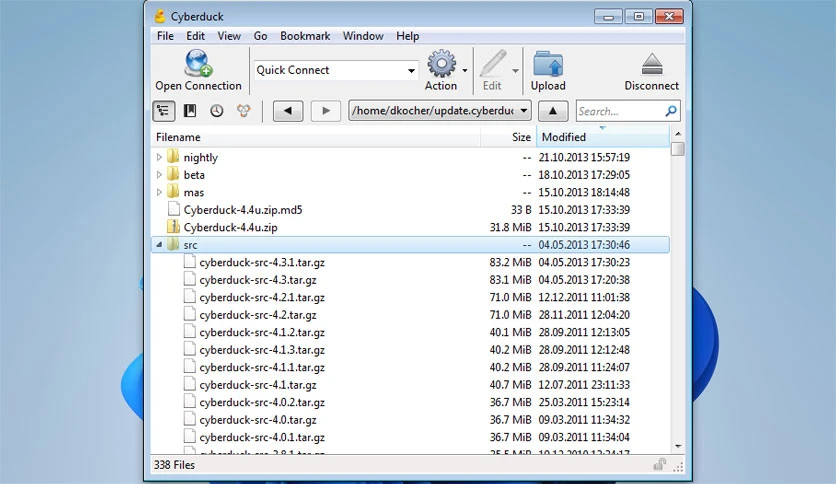Open the Help menu
The image size is (836, 484).
click(x=407, y=36)
